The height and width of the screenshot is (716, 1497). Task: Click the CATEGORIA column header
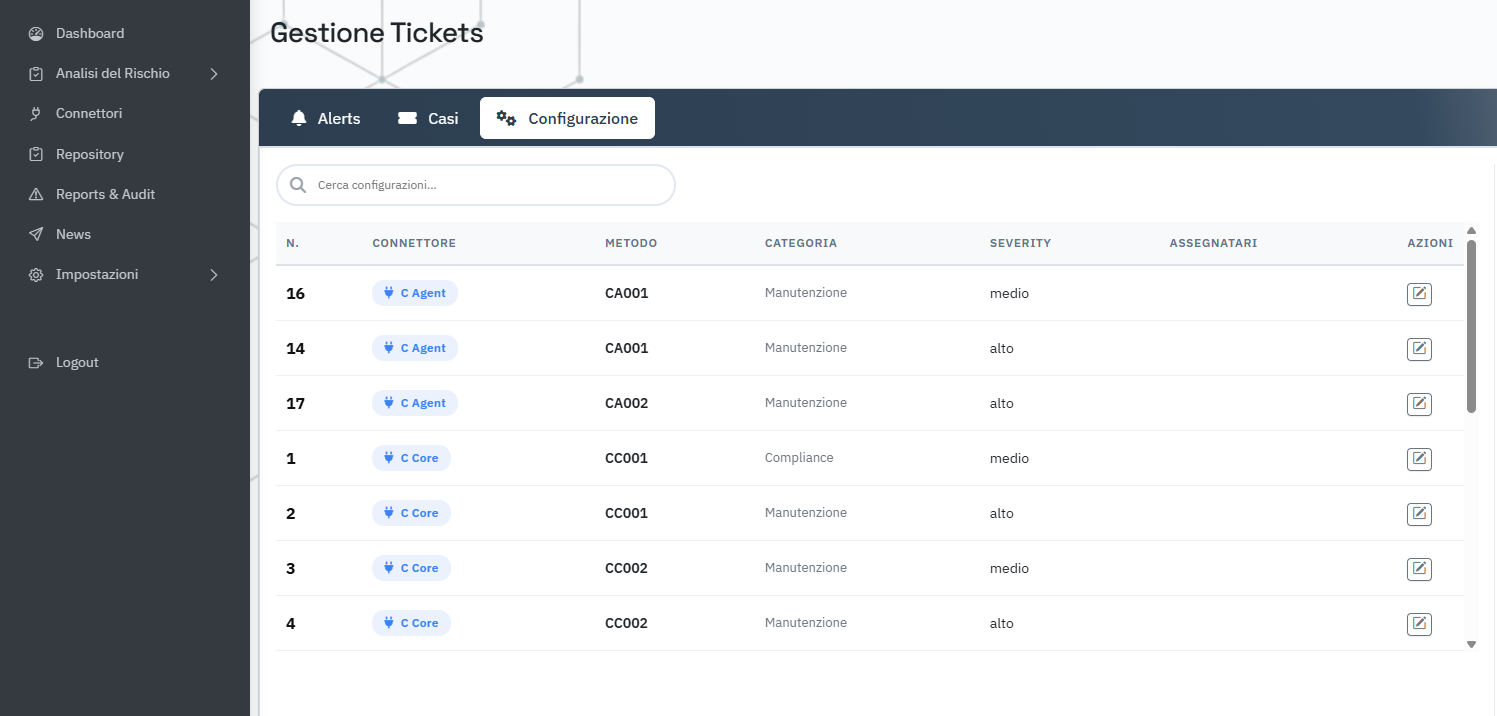coord(801,243)
